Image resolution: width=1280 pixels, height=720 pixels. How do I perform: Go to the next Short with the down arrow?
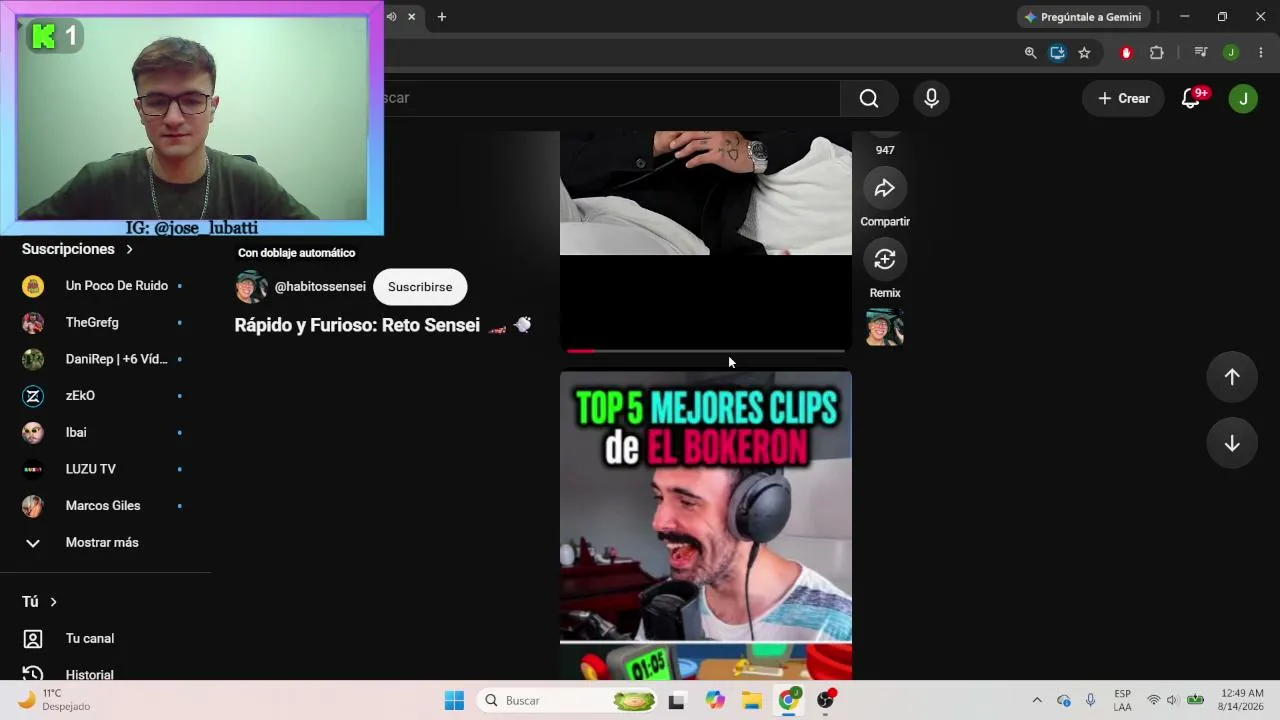pos(1232,444)
